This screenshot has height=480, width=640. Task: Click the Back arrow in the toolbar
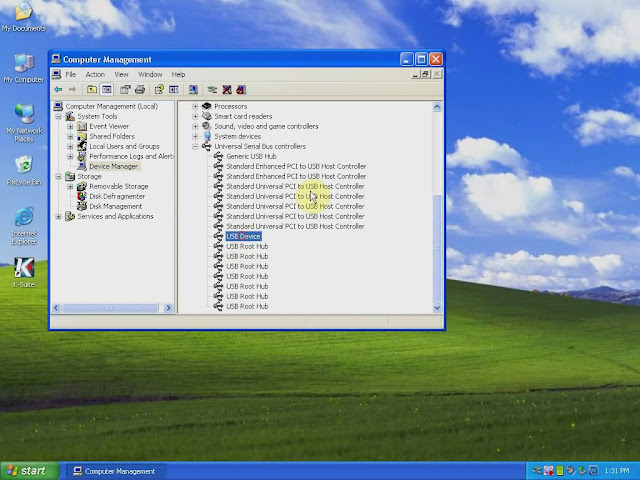[58, 89]
